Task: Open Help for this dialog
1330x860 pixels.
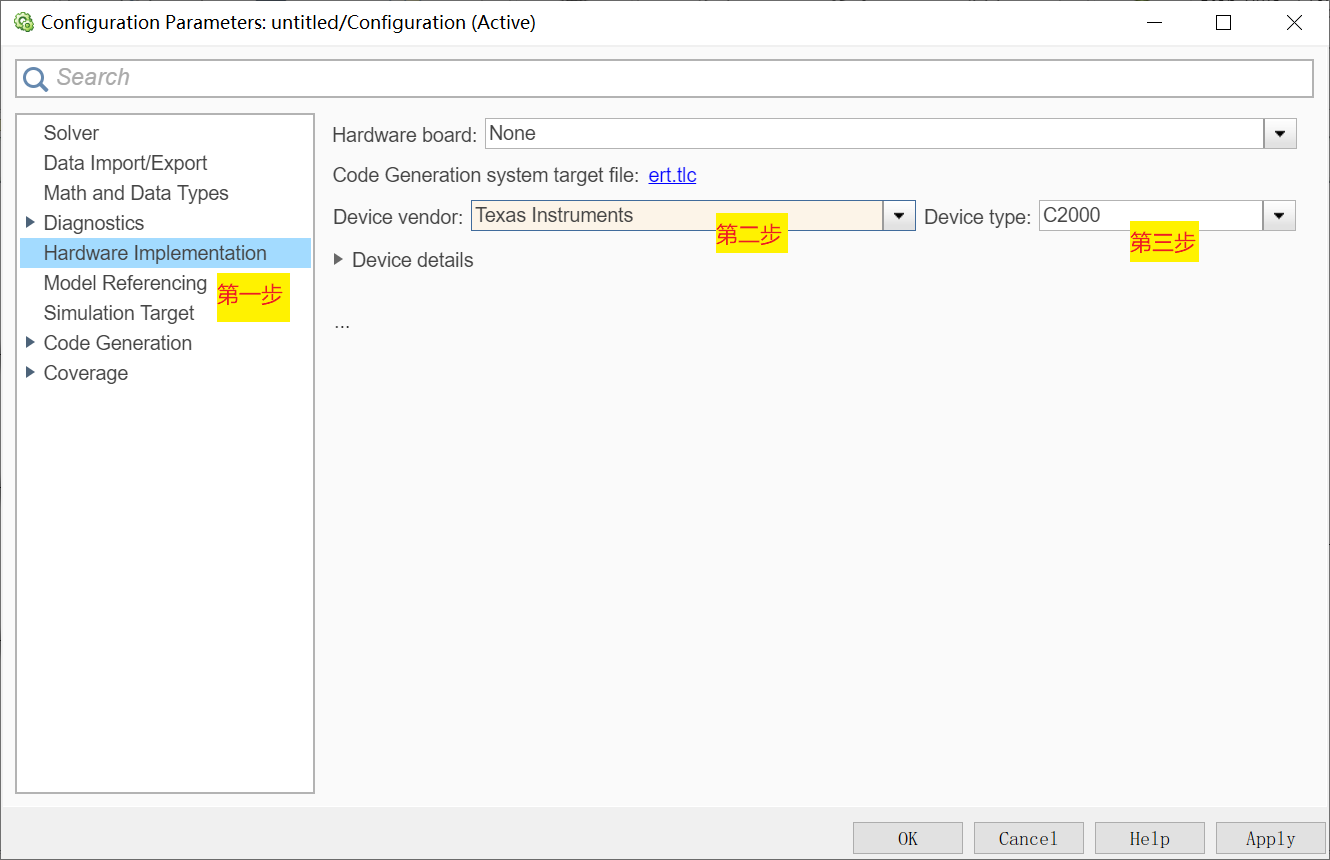Action: click(x=1150, y=839)
